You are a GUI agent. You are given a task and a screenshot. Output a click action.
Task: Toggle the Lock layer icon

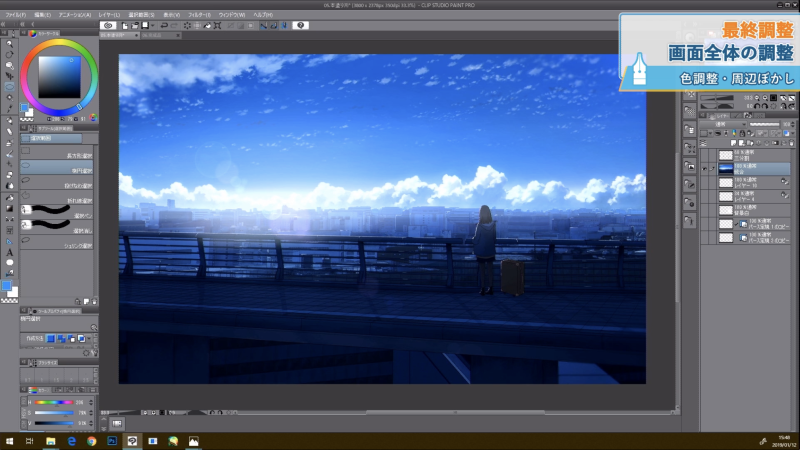tap(742, 134)
